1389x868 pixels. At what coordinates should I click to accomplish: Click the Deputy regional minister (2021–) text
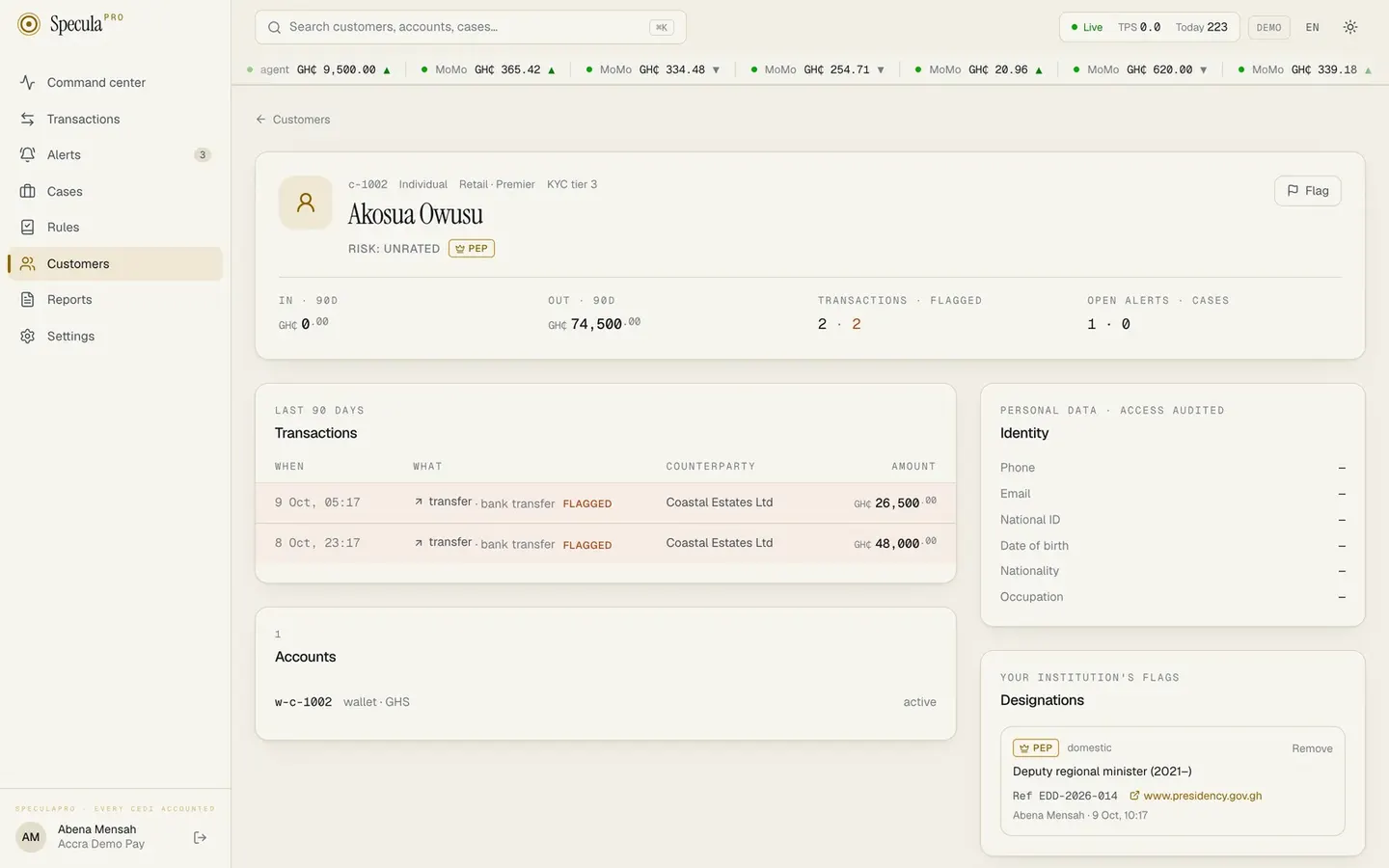1103,772
